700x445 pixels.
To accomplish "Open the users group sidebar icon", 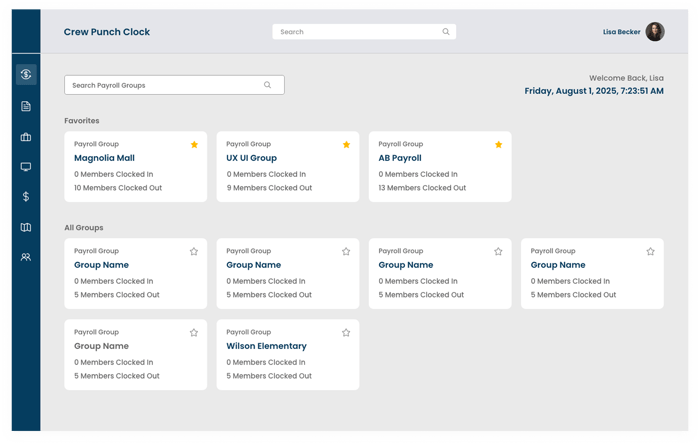I will pos(26,257).
